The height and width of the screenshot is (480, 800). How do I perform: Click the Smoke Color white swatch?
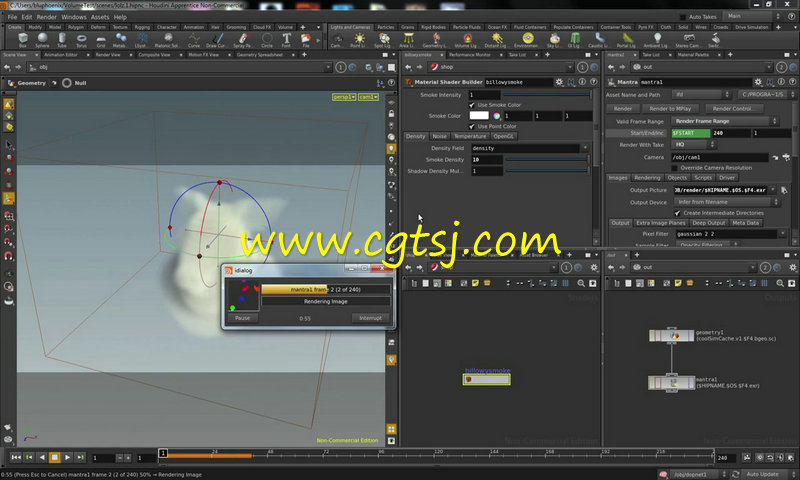pyautogui.click(x=479, y=116)
